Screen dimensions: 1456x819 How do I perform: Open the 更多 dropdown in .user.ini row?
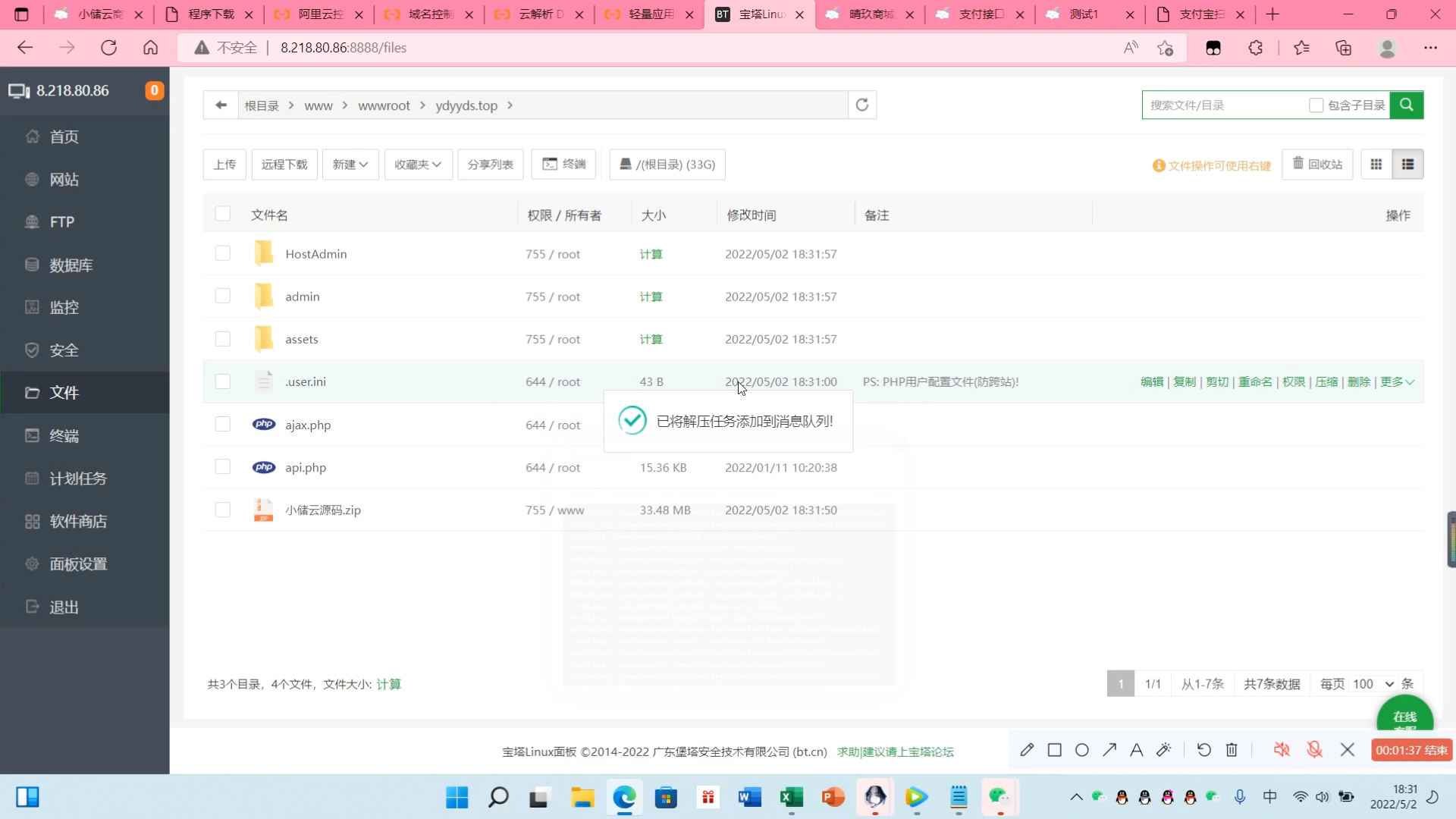point(1397,381)
